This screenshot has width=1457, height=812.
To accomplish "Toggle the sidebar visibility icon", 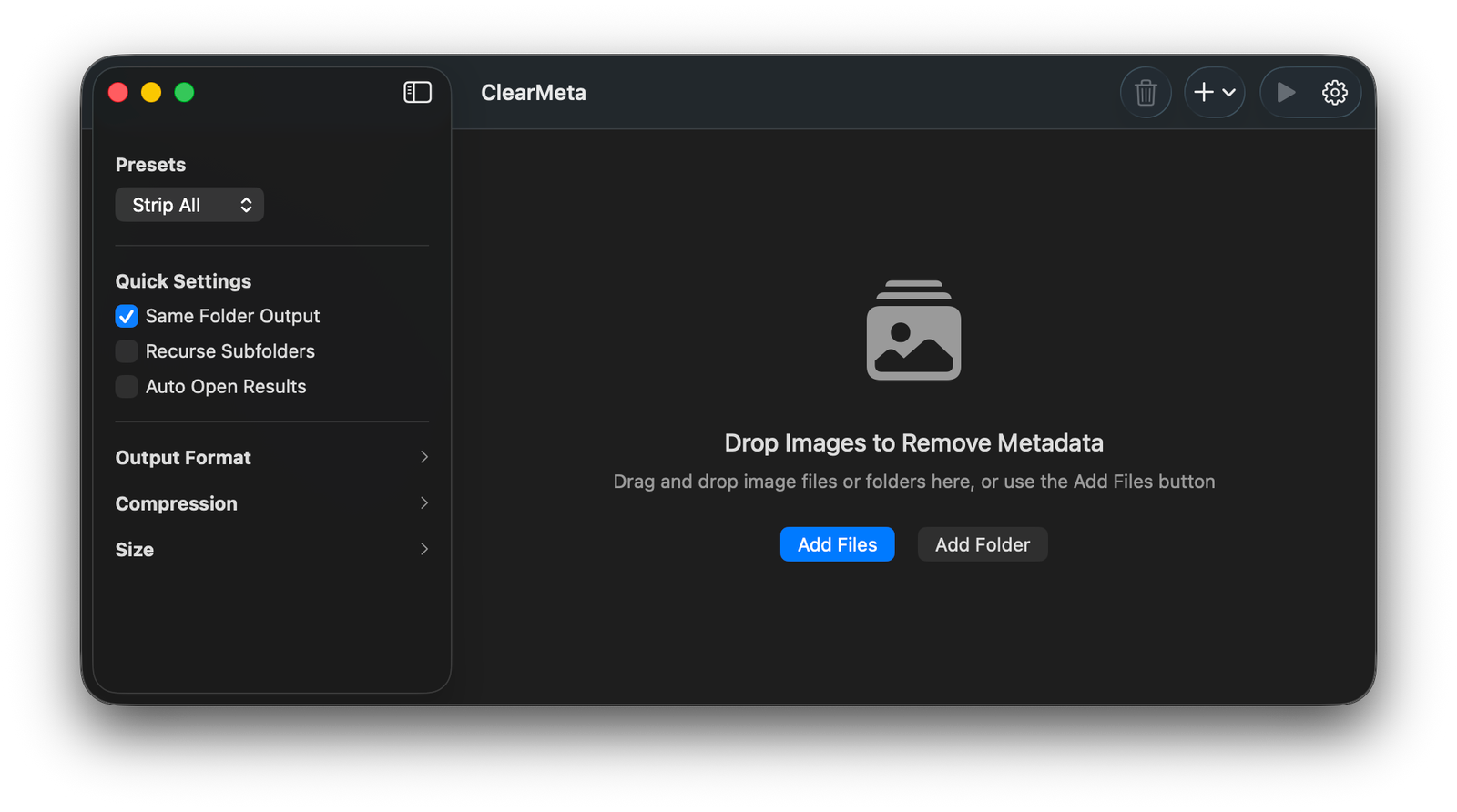I will tap(417, 92).
